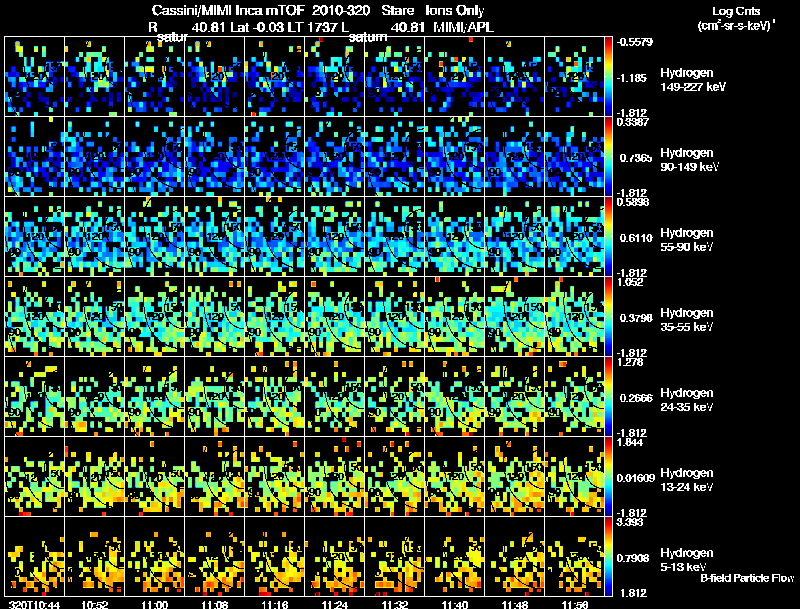Image resolution: width=800 pixels, height=609 pixels.
Task: Select the 11:48 time label
Action: [515, 605]
